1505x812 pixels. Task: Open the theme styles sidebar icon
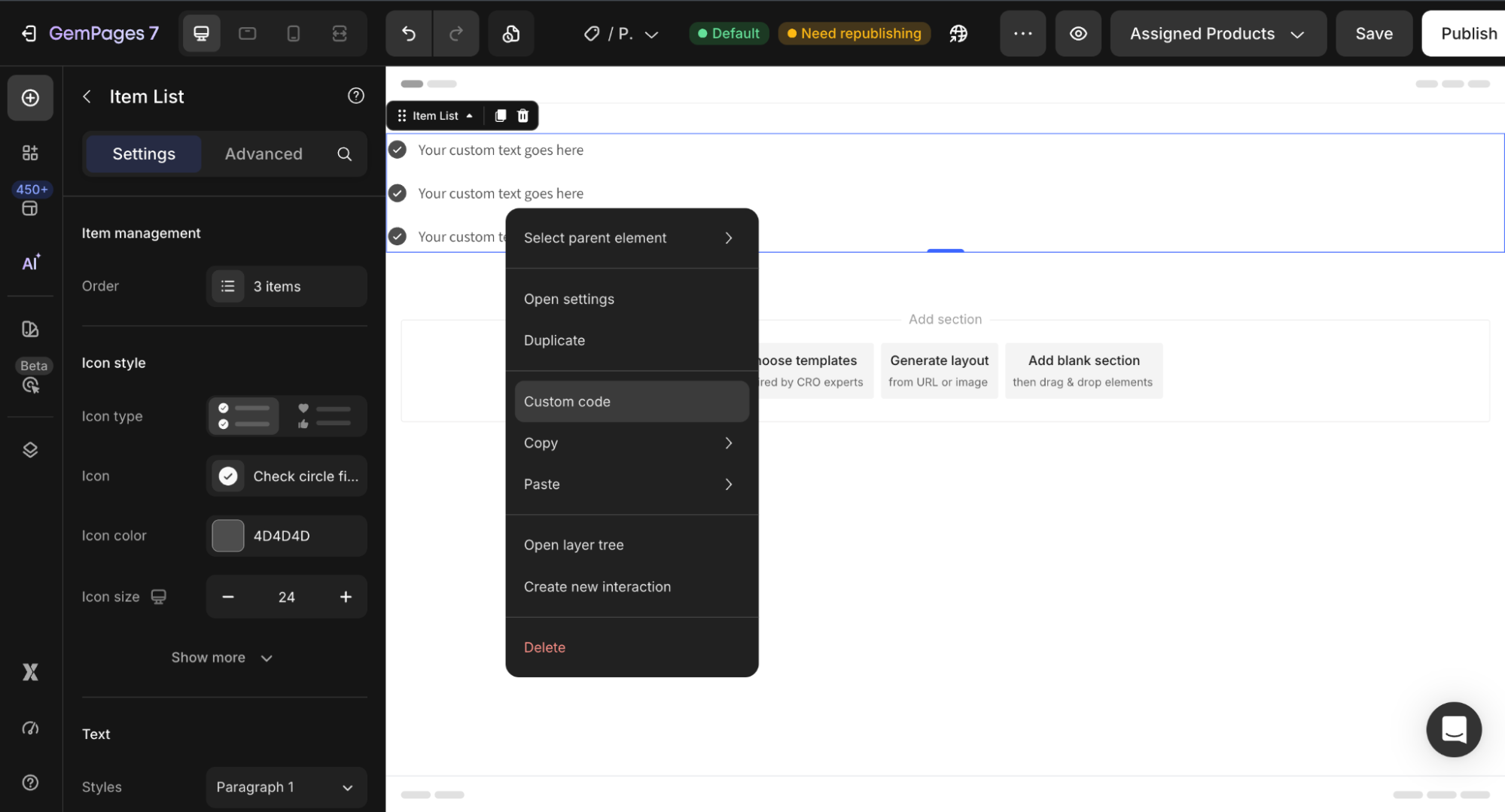[30, 329]
